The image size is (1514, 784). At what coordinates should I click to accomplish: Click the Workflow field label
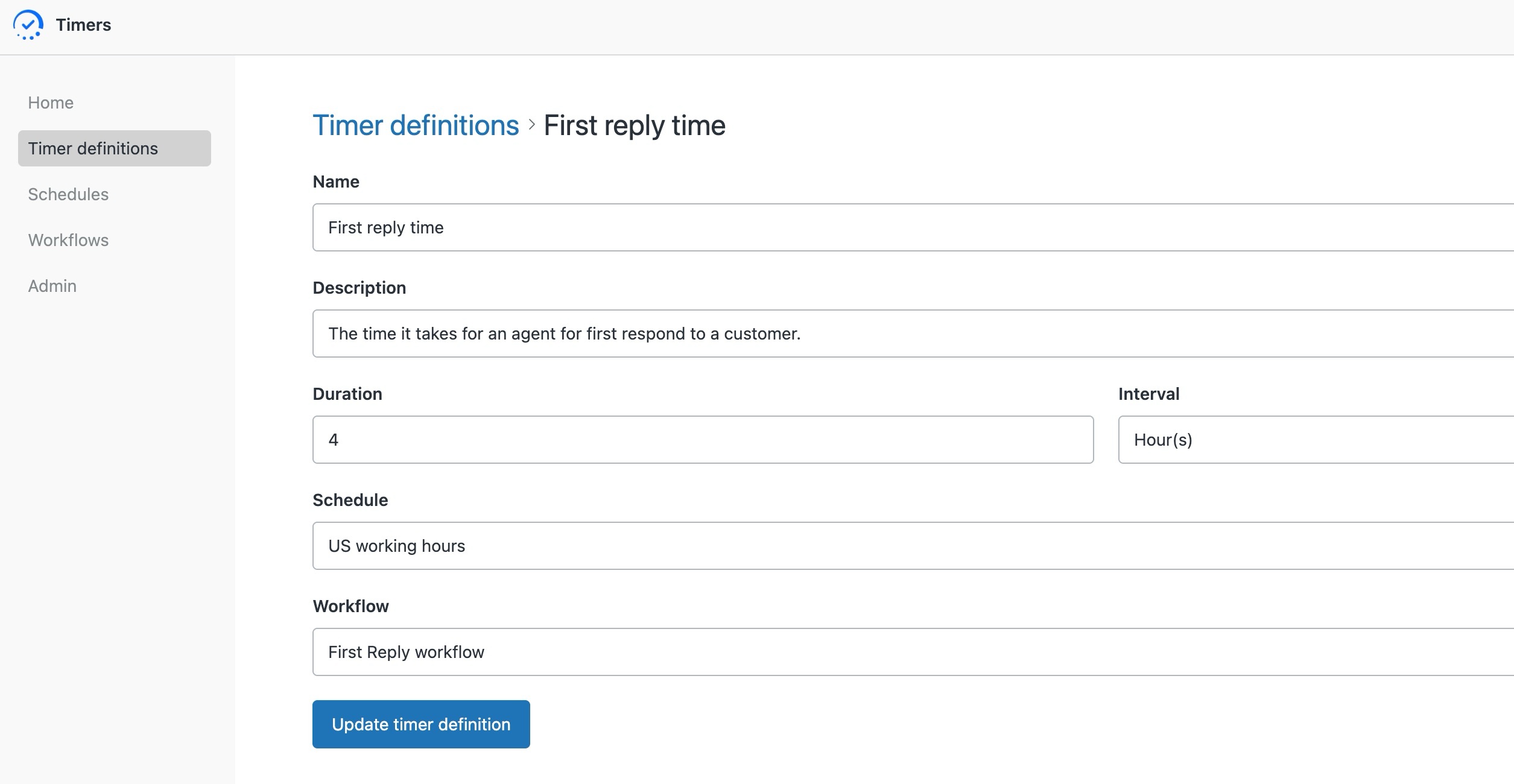point(351,606)
